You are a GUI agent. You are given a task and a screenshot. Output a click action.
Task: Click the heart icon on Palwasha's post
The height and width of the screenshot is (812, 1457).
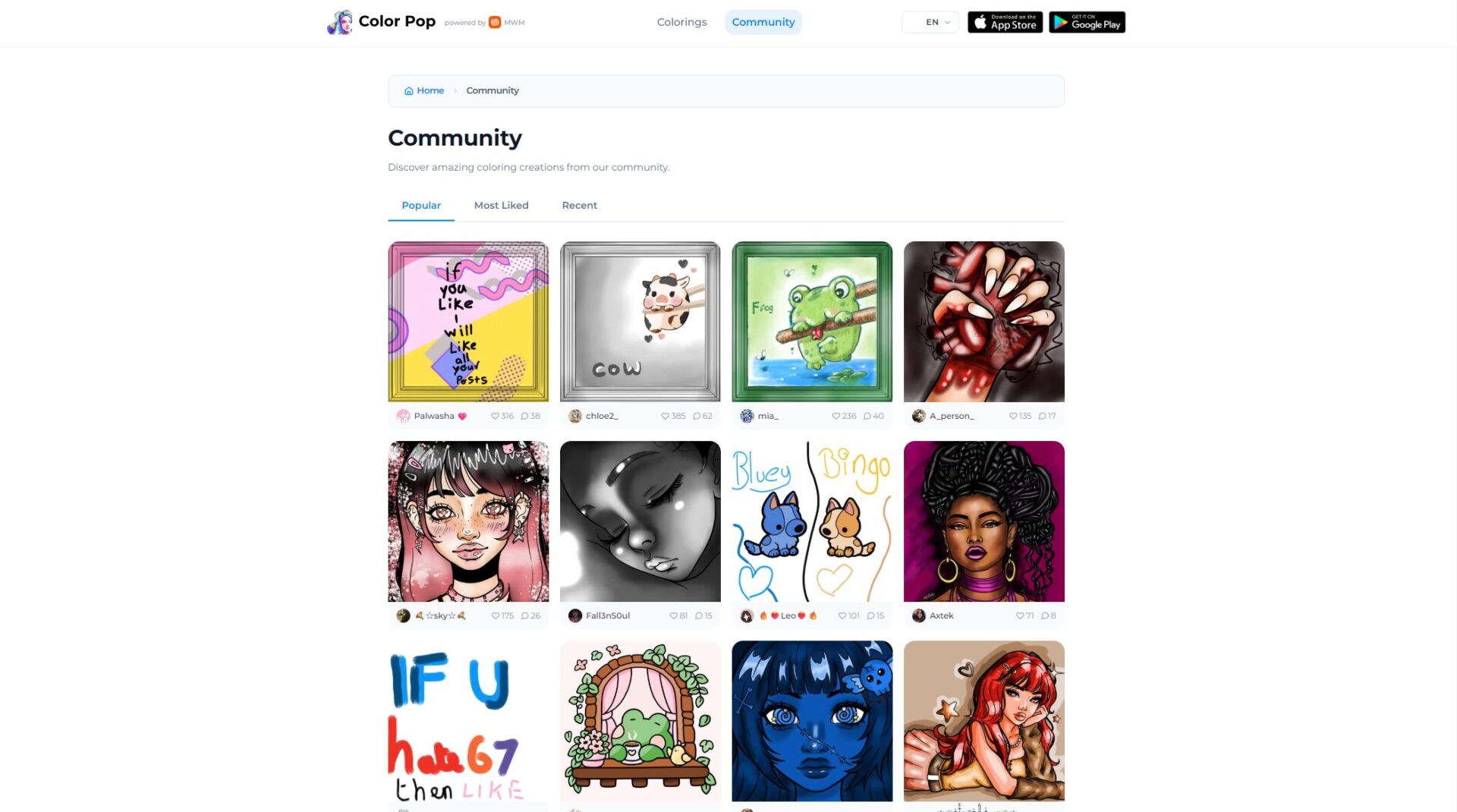(495, 416)
